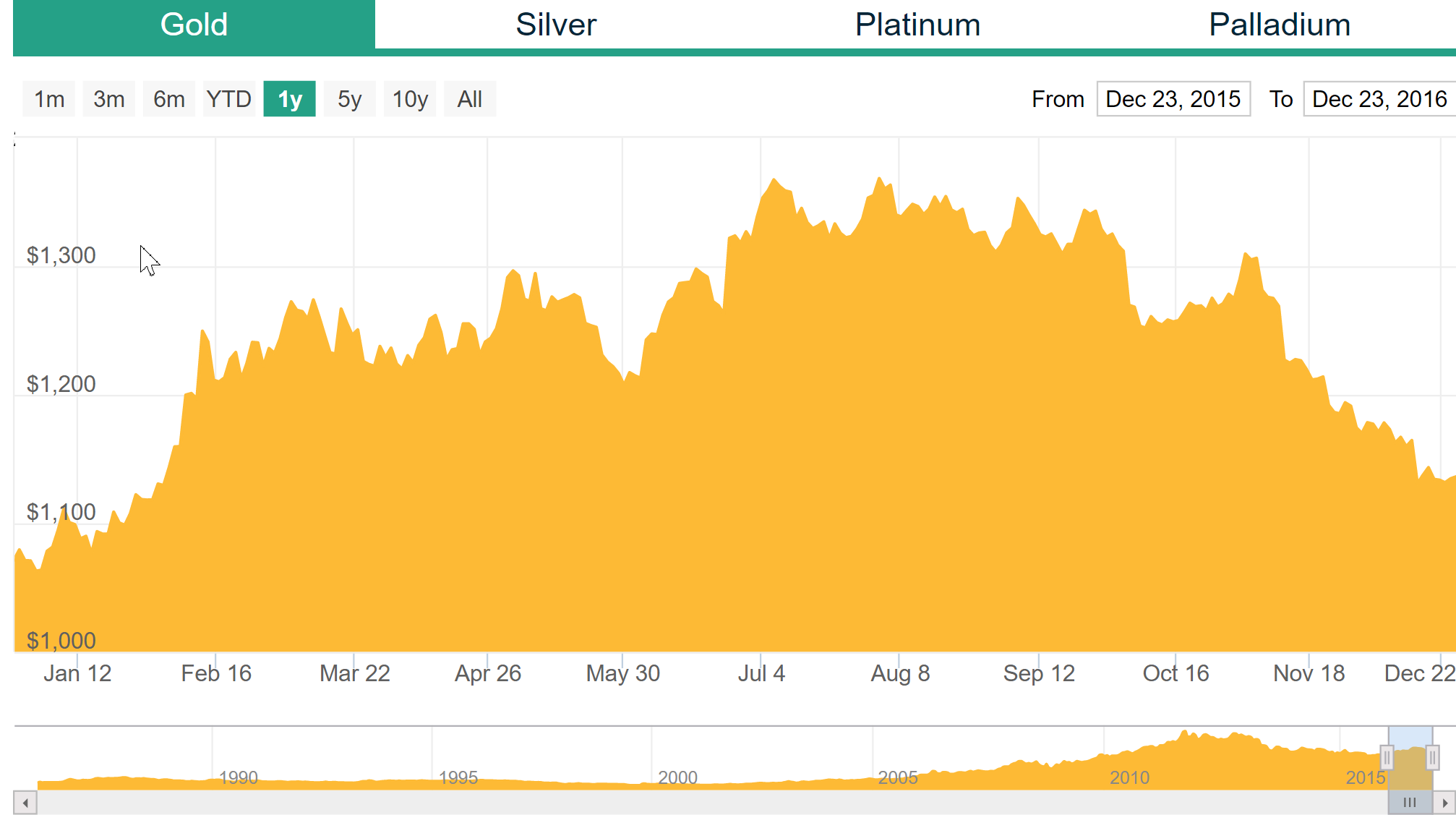1456x815 pixels.
Task: Show All historical data
Action: (469, 99)
